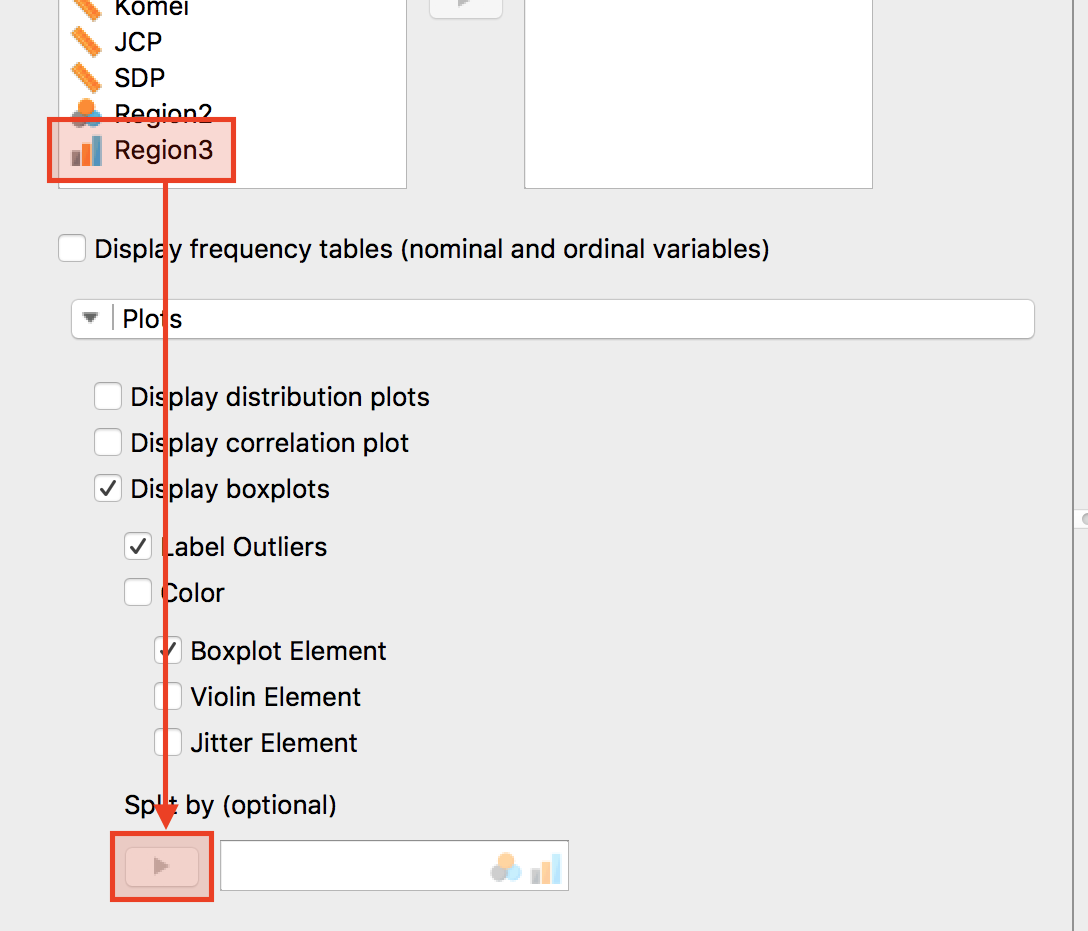Turn on Color for boxplots
This screenshot has width=1088, height=931.
(x=138, y=592)
